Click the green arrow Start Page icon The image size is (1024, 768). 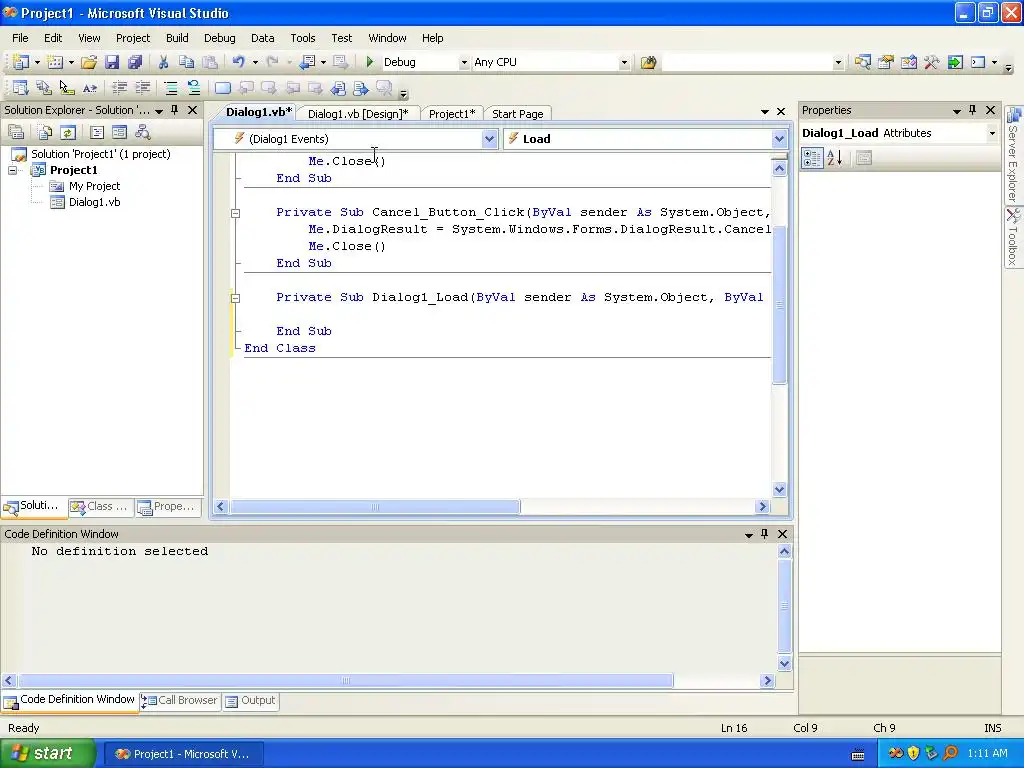tap(955, 62)
